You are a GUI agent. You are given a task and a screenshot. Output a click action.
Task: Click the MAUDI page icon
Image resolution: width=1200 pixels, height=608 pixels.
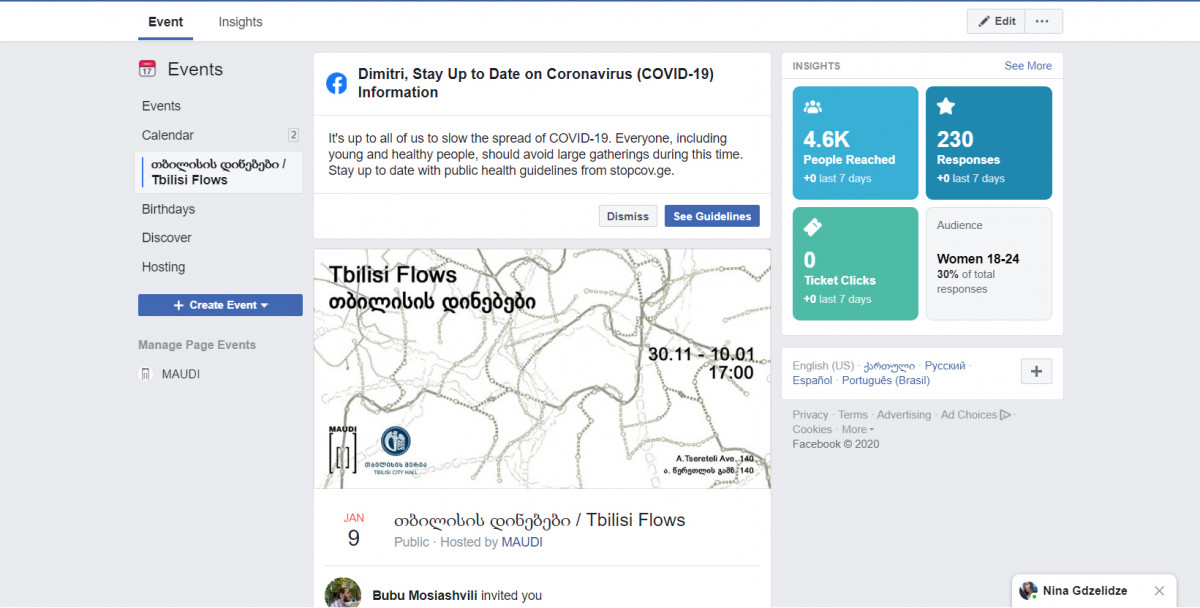[x=146, y=374]
